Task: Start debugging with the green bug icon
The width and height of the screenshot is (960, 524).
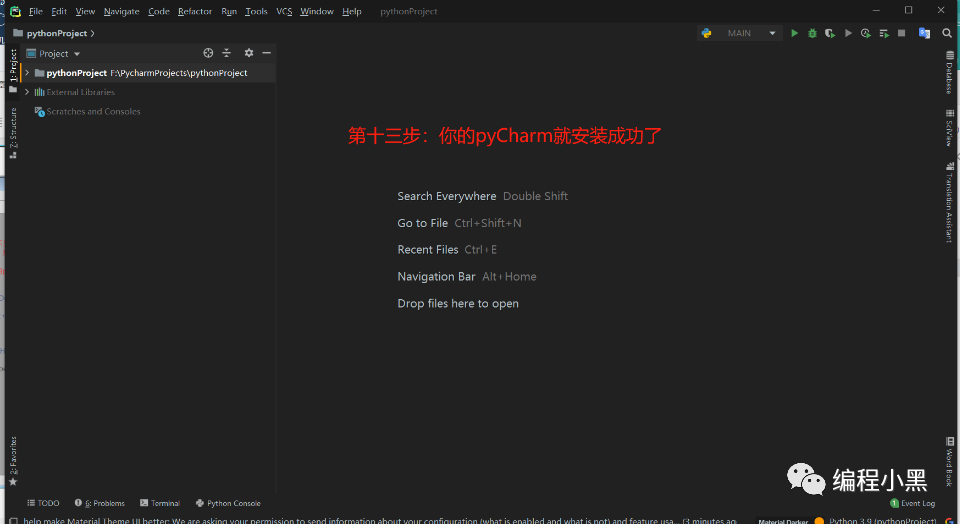Action: [812, 33]
